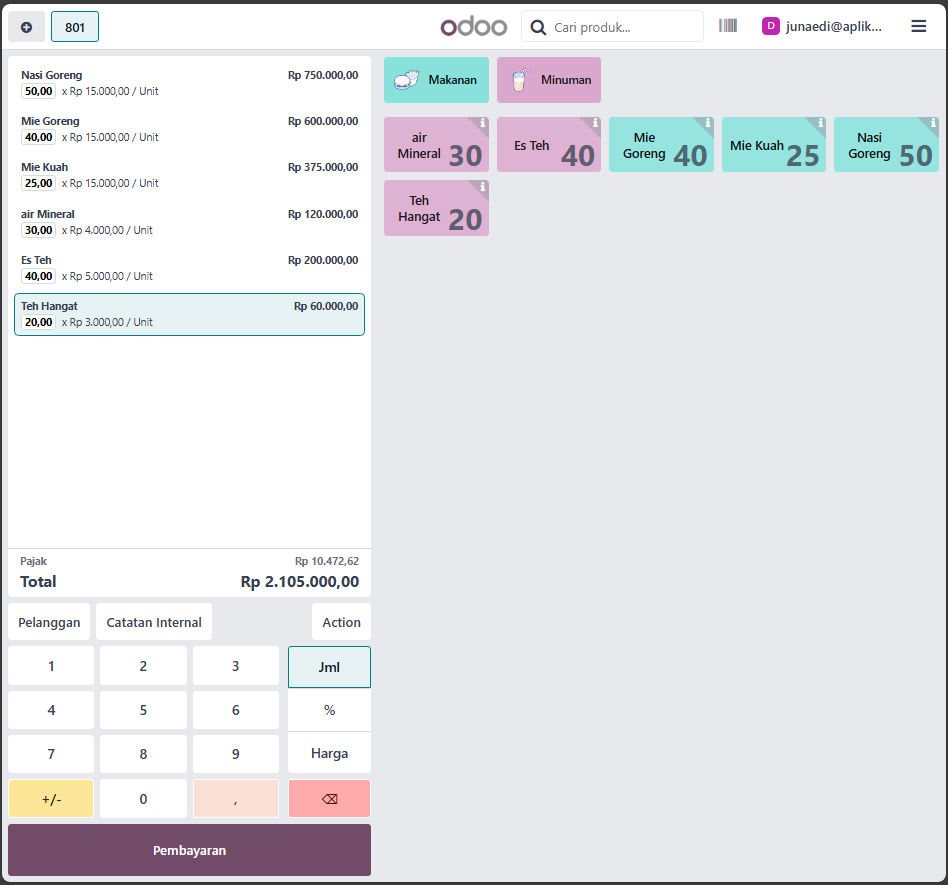This screenshot has height=885, width=948.
Task: Open the hamburger menu
Action: (918, 26)
